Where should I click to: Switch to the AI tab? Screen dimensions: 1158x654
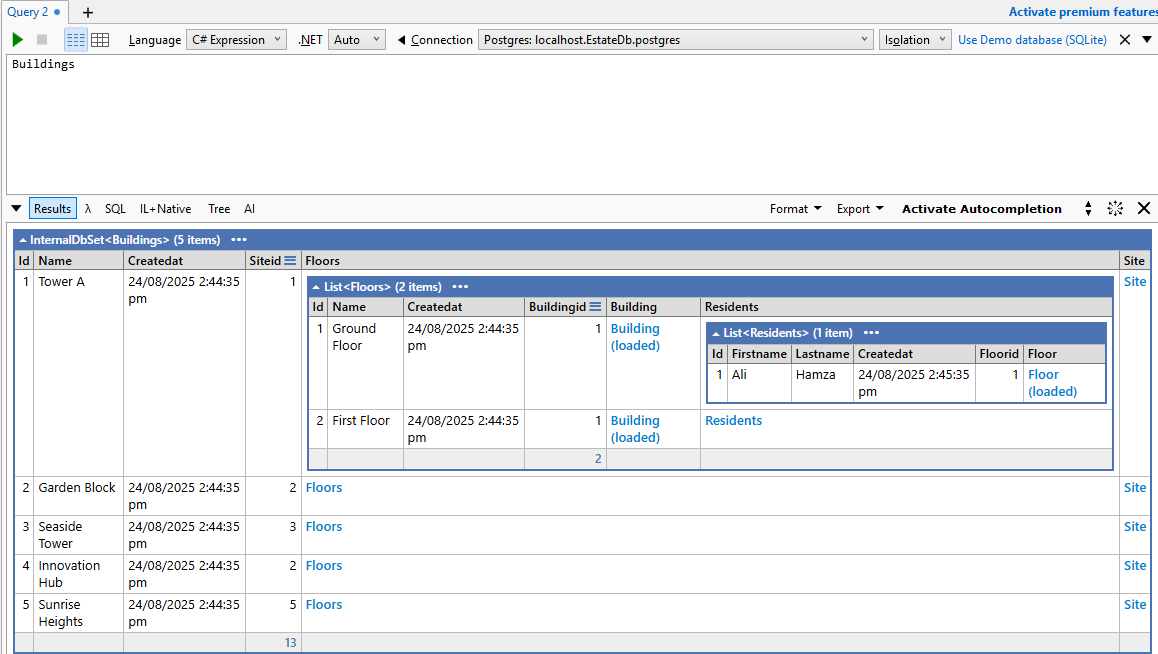[250, 209]
